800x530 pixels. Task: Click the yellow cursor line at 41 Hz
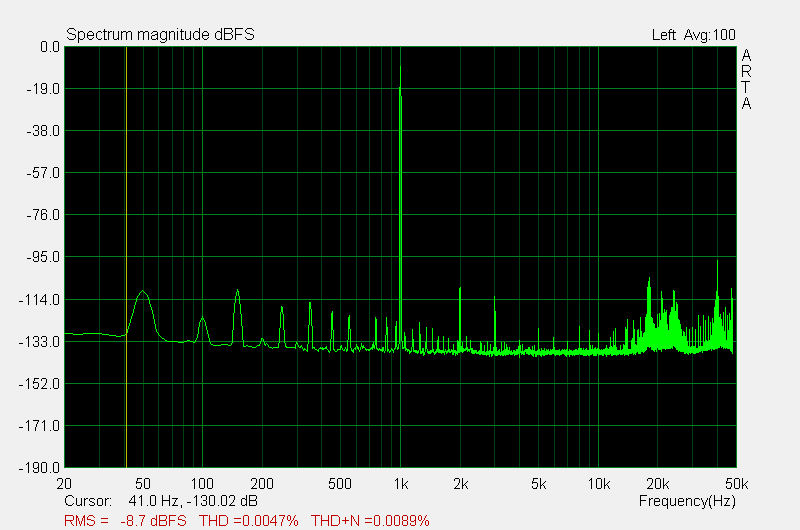point(126,257)
